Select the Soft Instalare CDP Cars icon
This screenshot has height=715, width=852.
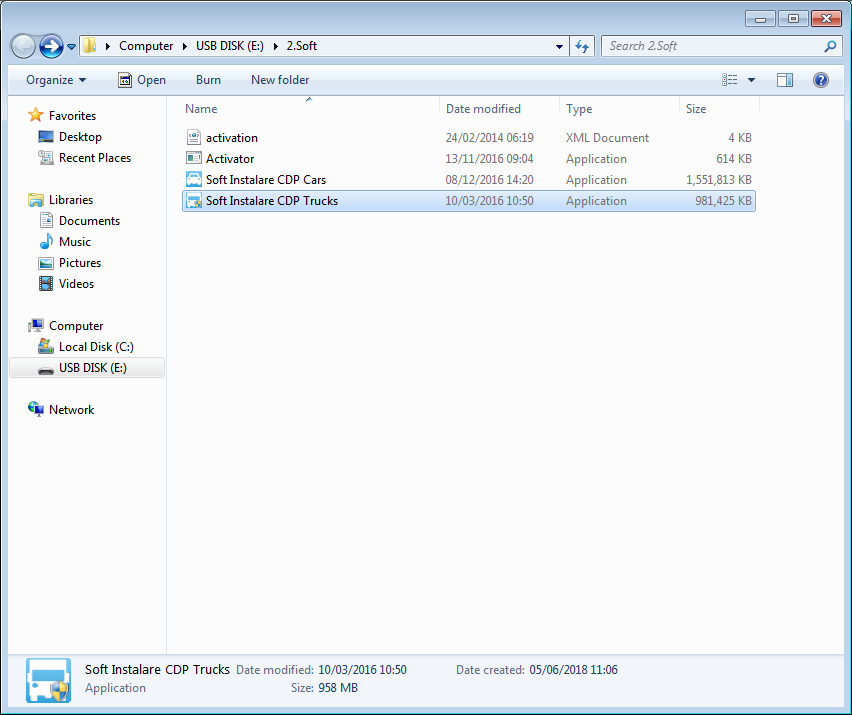193,179
